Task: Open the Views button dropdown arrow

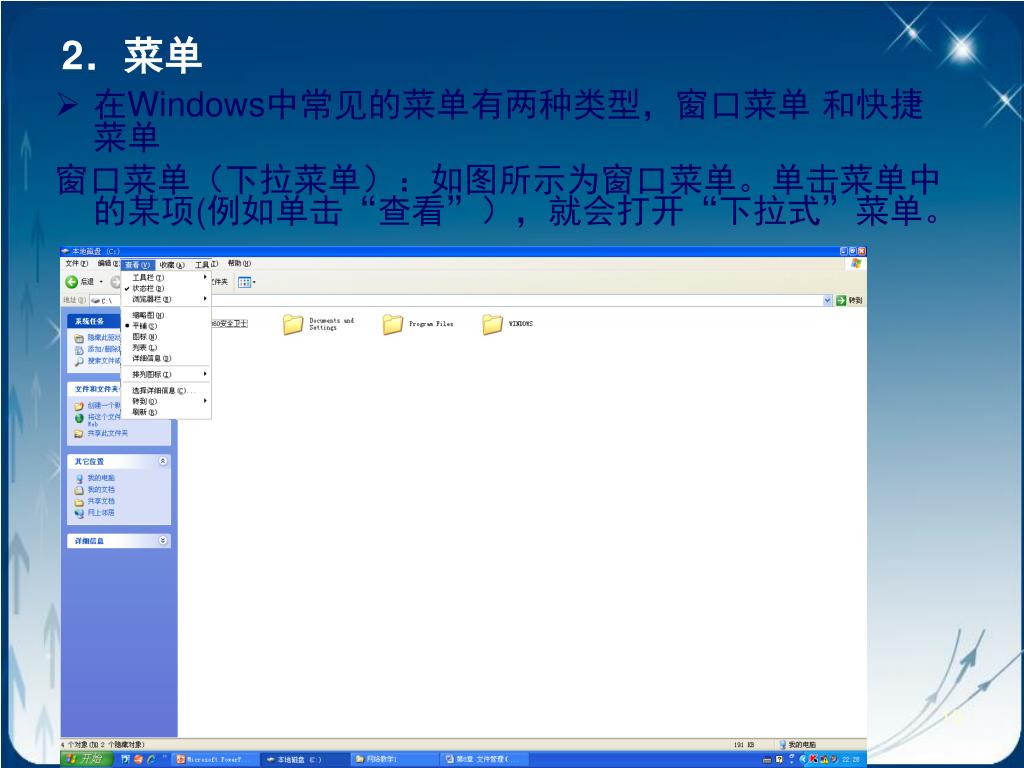Action: pos(255,282)
